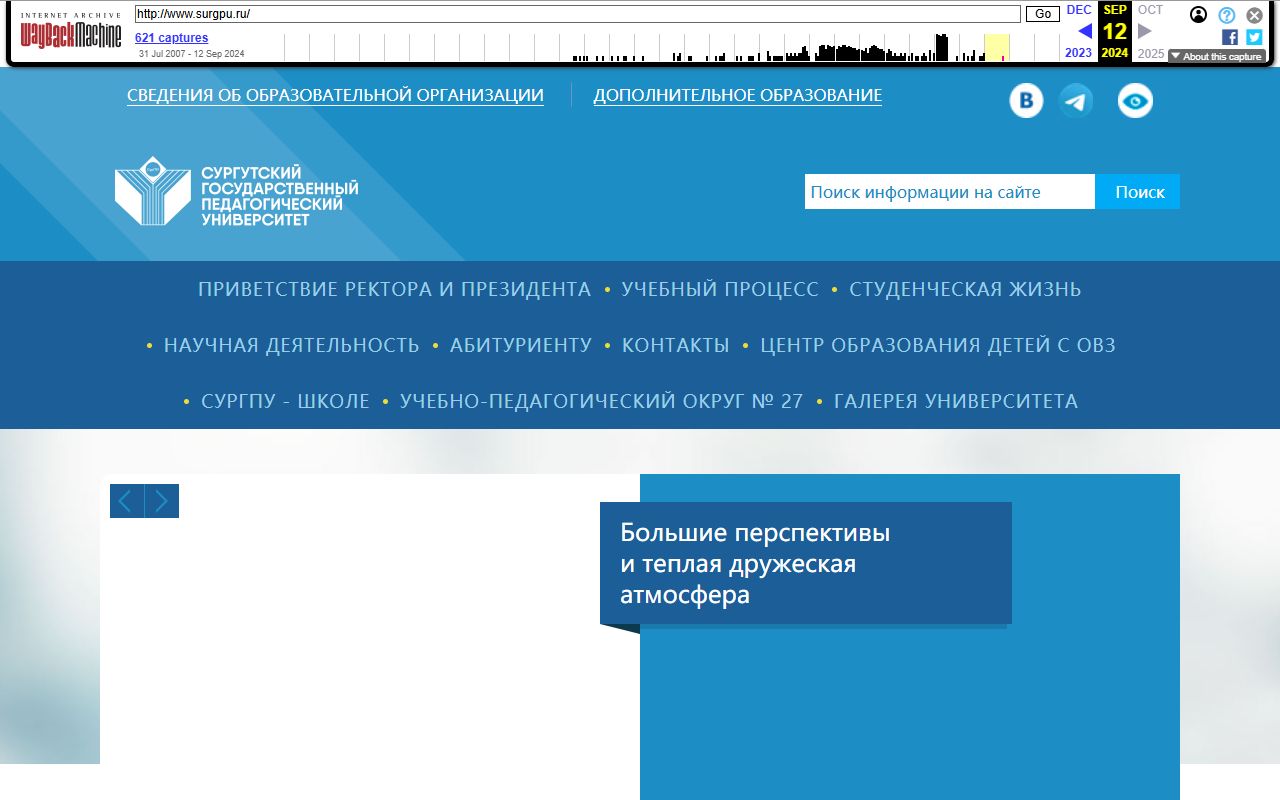Open the Wayback help question icon

pos(1227,15)
